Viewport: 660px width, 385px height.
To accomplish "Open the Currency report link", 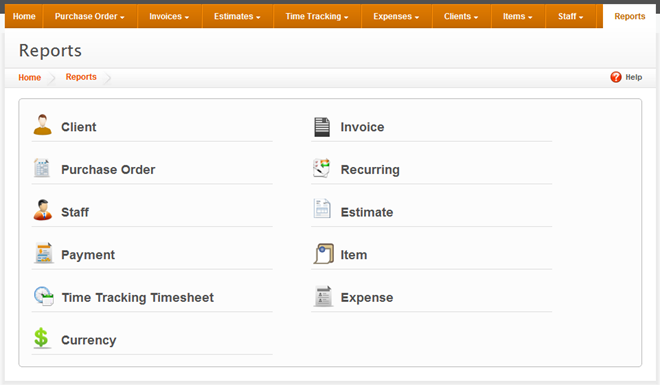I will tap(89, 340).
